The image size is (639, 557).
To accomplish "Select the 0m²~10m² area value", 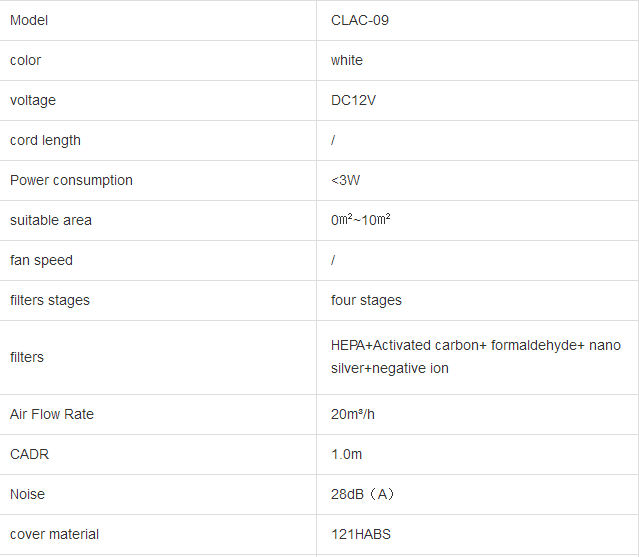I will click(x=361, y=220).
